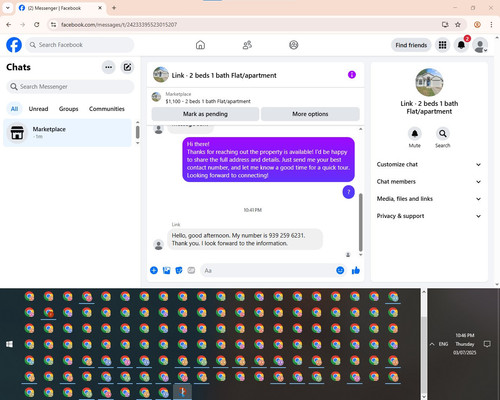This screenshot has height=400, width=500.
Task: Click the 10:41 PM timestamp
Action: [252, 210]
